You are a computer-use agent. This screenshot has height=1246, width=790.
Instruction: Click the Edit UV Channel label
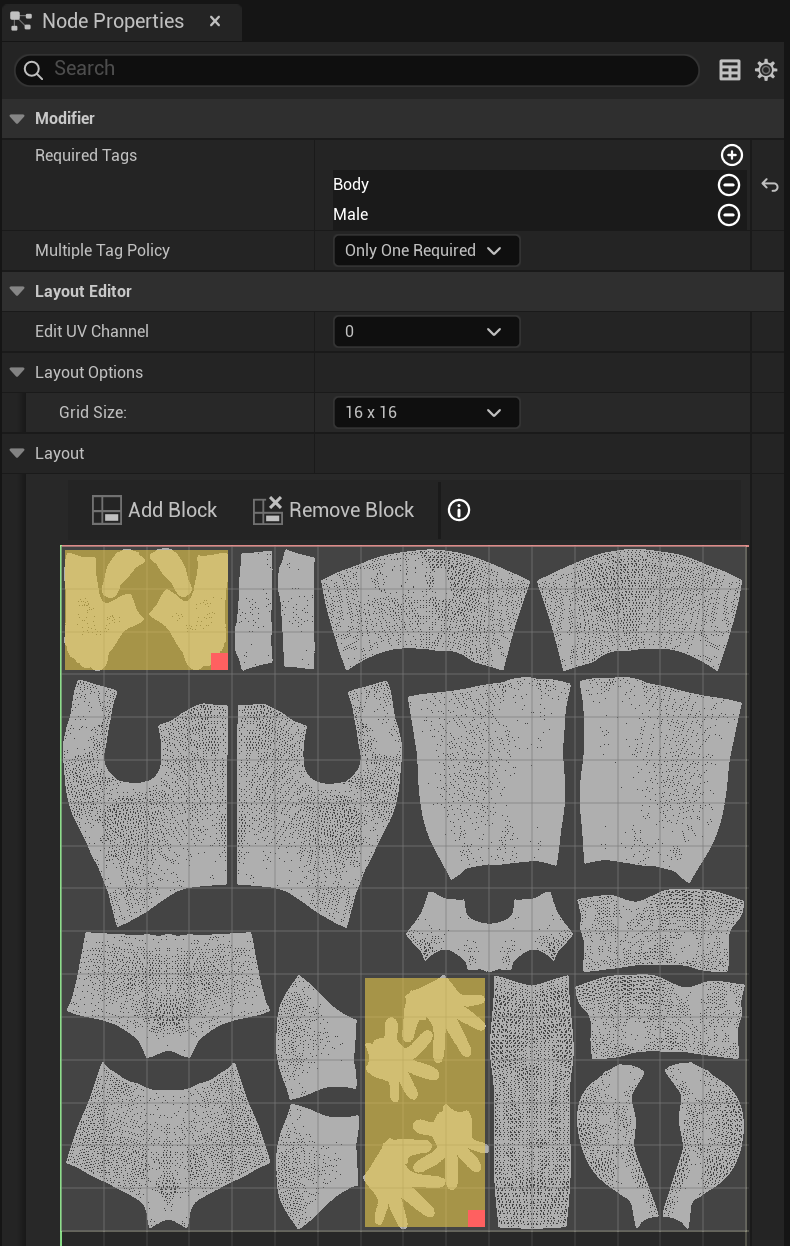pos(92,332)
